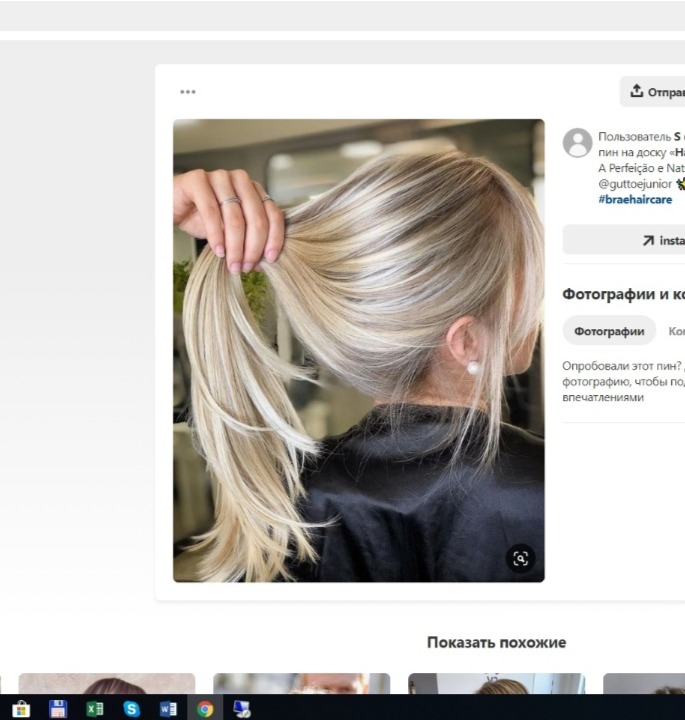Open the fourth similar pin at right edge
Screen dimensions: 685x720
coord(644,684)
